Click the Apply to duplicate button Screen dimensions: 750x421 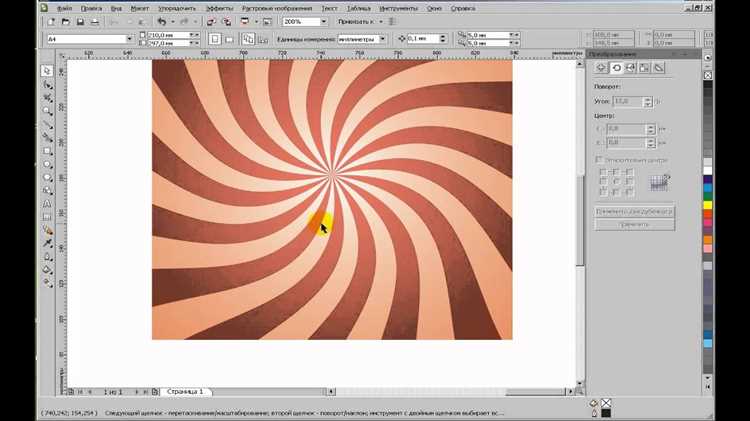pos(634,211)
